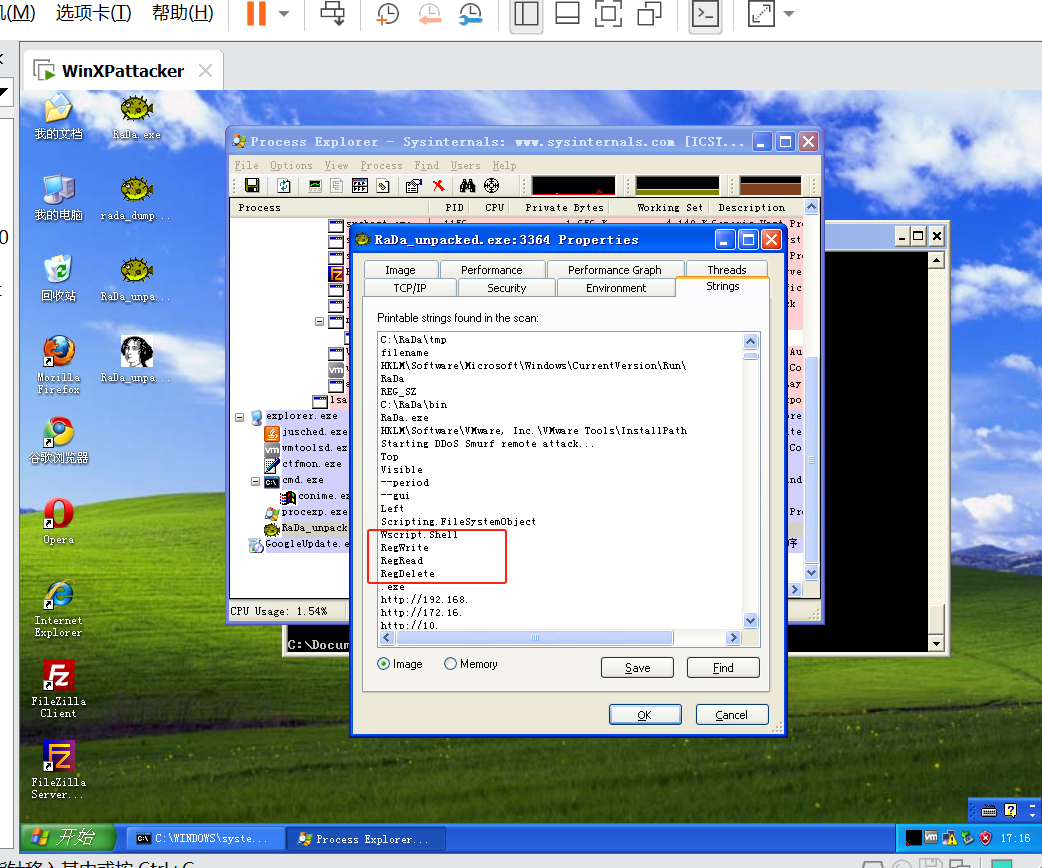Click the Save icon in Process Explorer toolbar
This screenshot has width=1042, height=868.
[x=252, y=186]
